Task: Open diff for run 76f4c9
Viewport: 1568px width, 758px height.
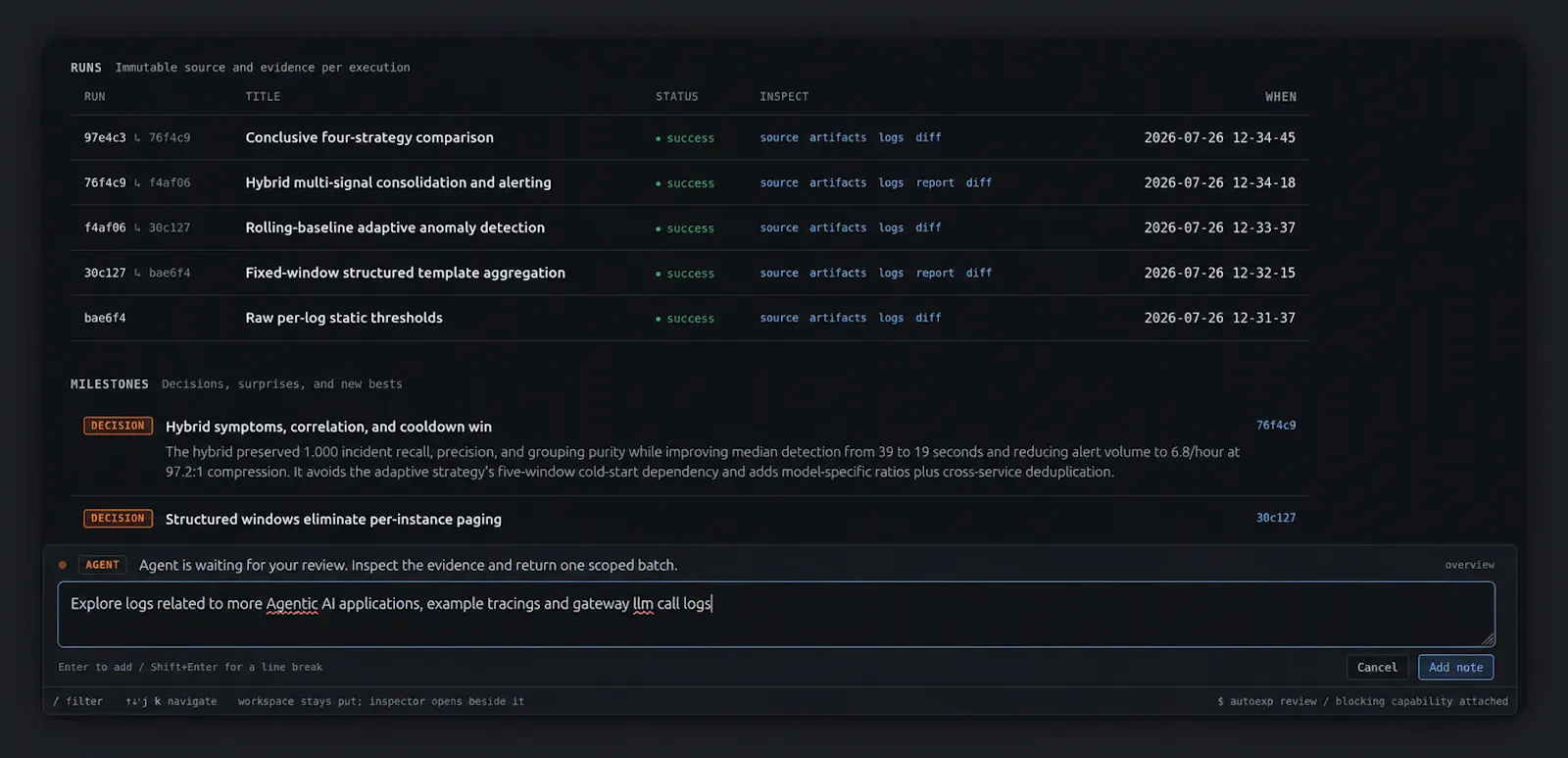Action: tap(979, 182)
